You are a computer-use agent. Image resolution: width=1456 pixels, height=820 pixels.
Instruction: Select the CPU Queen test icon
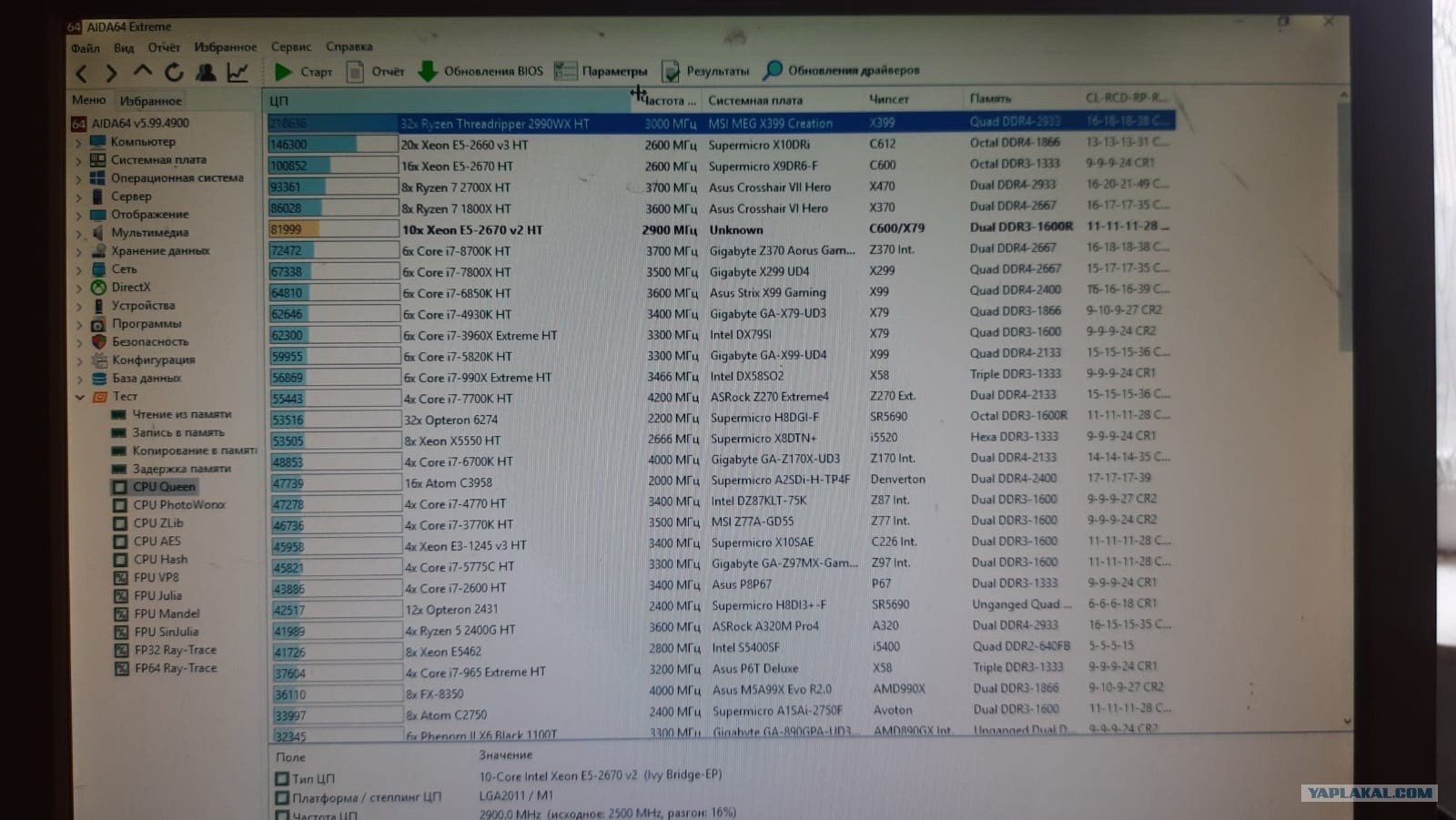pos(119,487)
